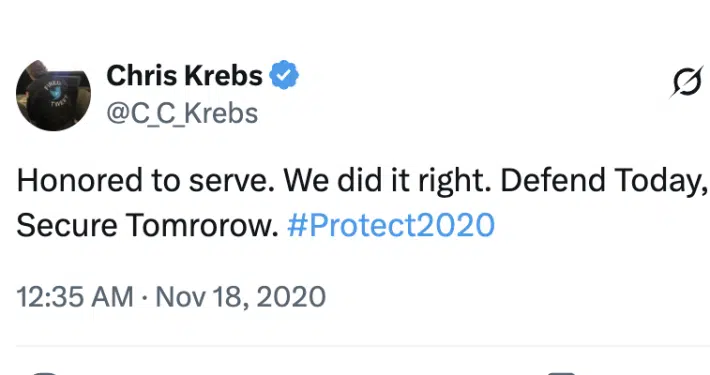The image size is (710, 375).
Task: Click the bird logo inside the avatar
Action: point(56,93)
